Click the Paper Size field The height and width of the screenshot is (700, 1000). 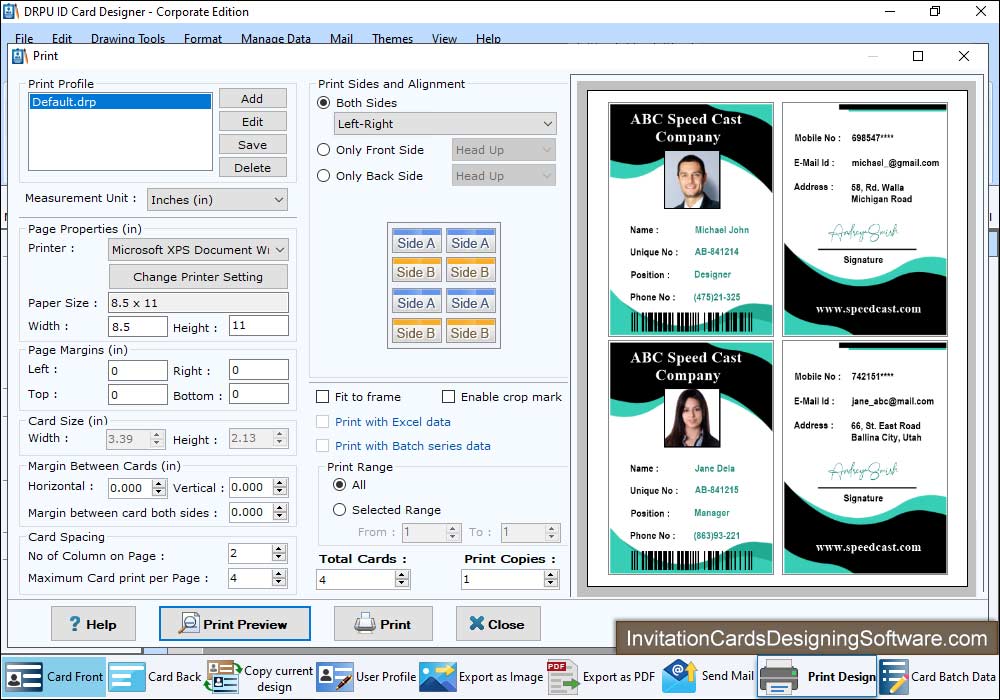point(198,302)
